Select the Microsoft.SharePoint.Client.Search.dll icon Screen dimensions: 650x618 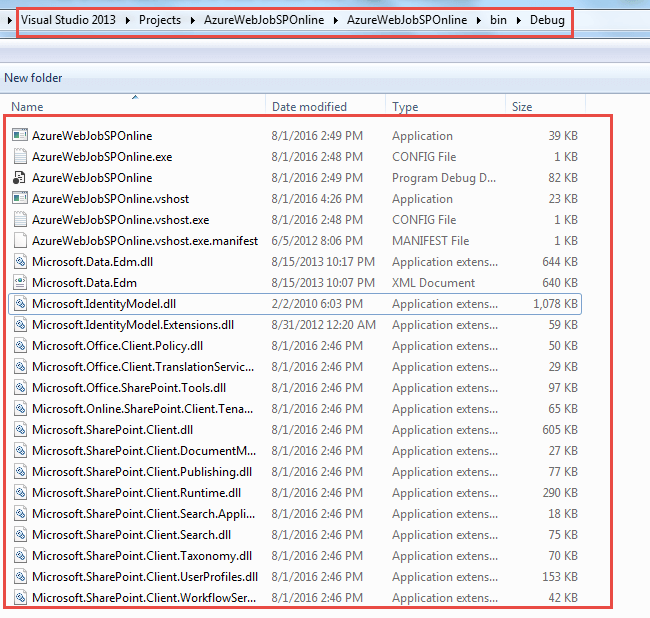20,534
